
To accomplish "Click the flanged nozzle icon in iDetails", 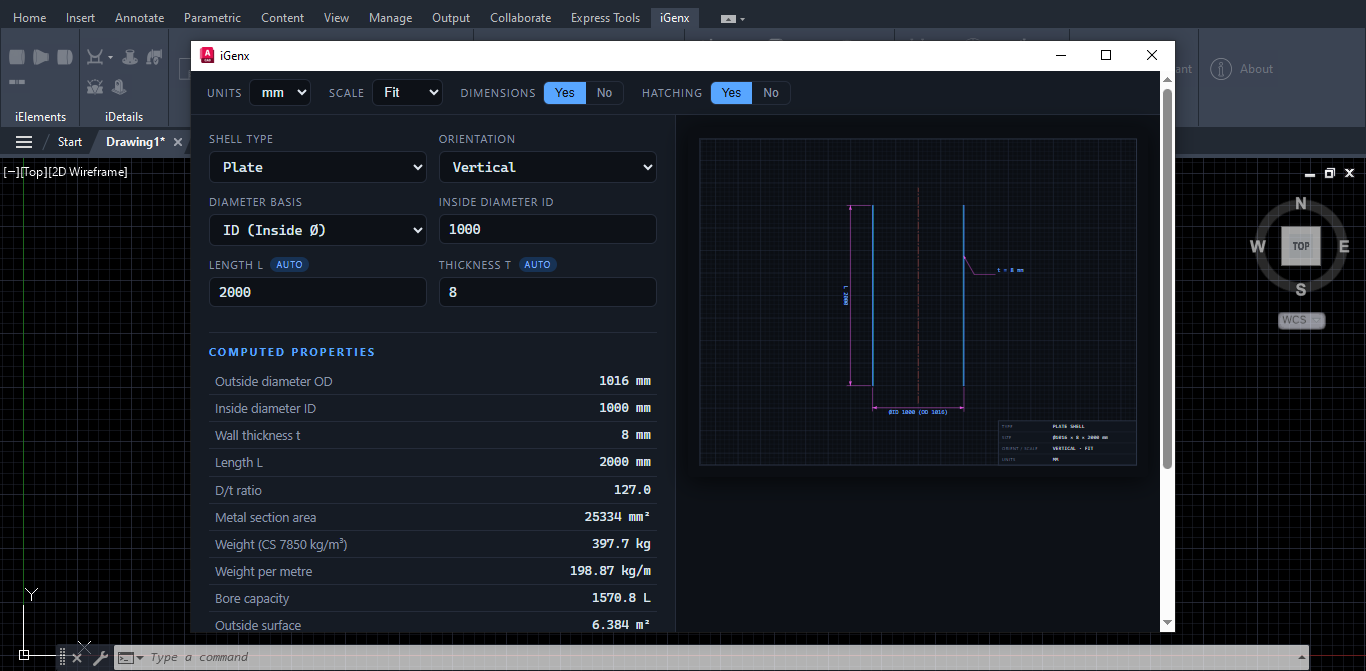I will click(131, 57).
